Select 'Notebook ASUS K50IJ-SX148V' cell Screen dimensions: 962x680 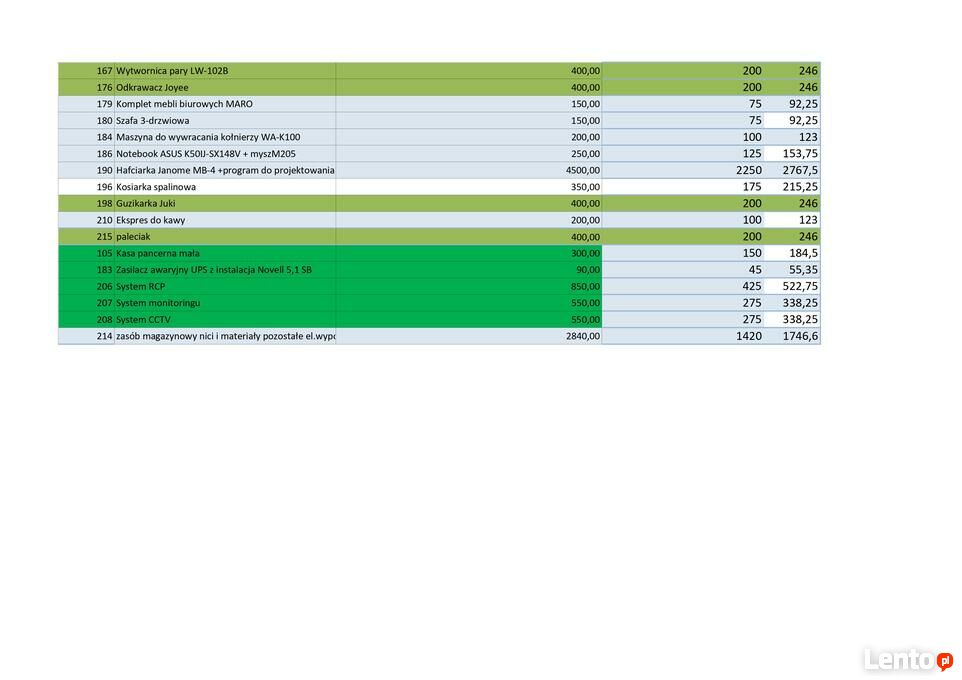click(225, 153)
